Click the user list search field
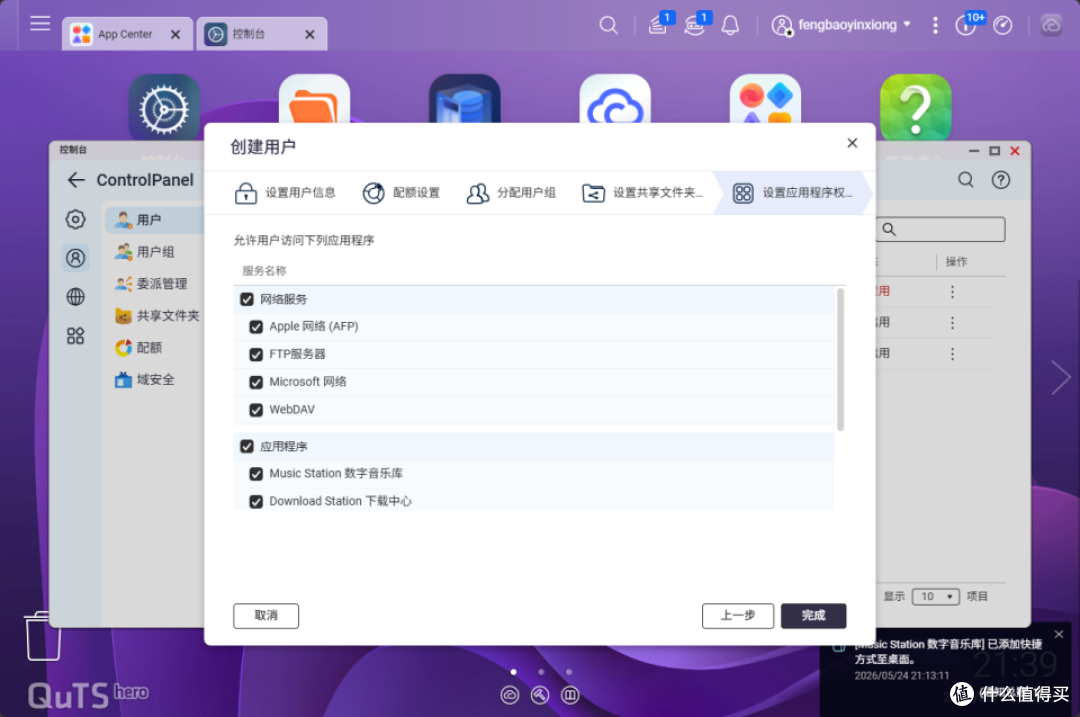Image resolution: width=1080 pixels, height=717 pixels. tap(940, 229)
